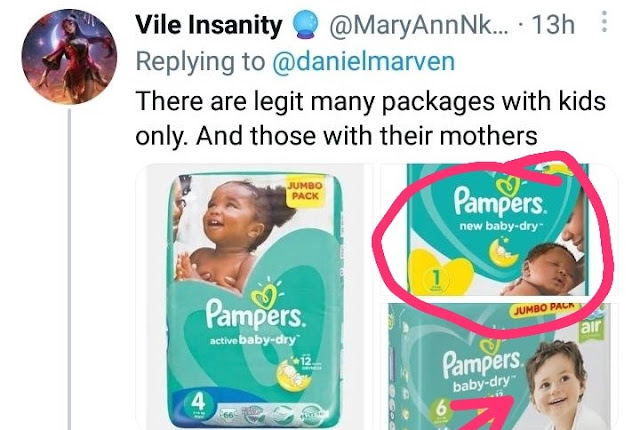Click the Vile Insanity display name
This screenshot has height=430, width=640.
209,24
